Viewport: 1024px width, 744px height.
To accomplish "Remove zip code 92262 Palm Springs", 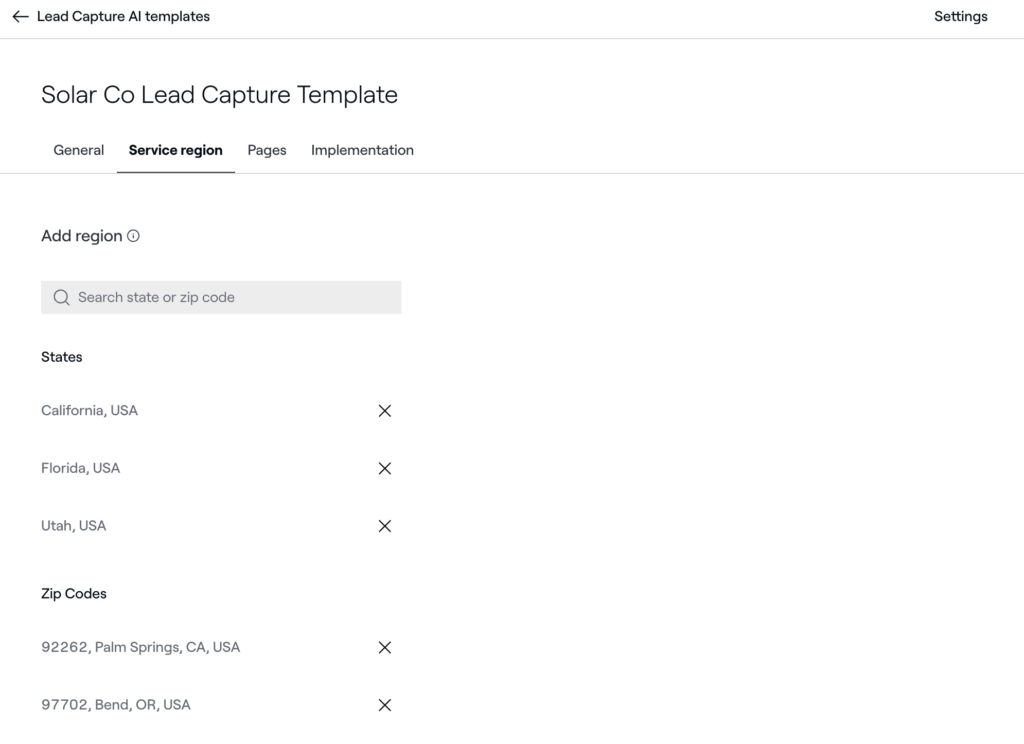I will point(385,647).
